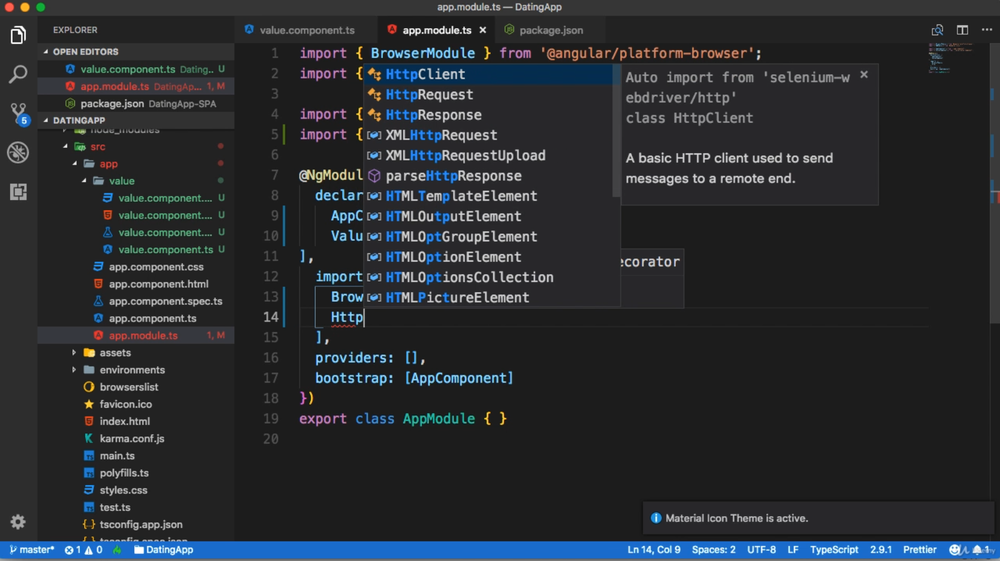Open app.component.ts file
The image size is (1000, 561).
tap(136, 318)
